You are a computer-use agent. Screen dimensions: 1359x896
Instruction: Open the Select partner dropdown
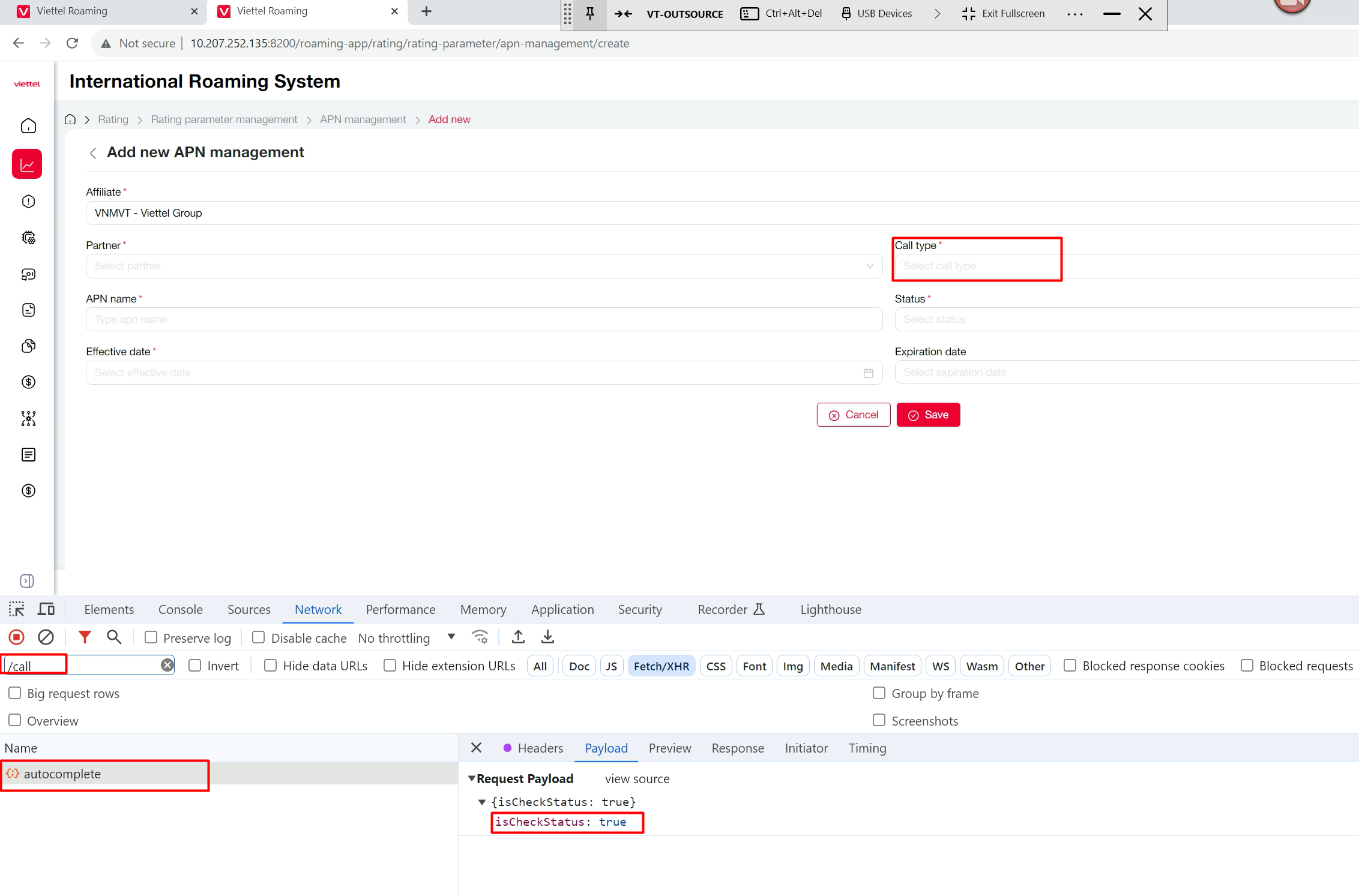pos(483,266)
